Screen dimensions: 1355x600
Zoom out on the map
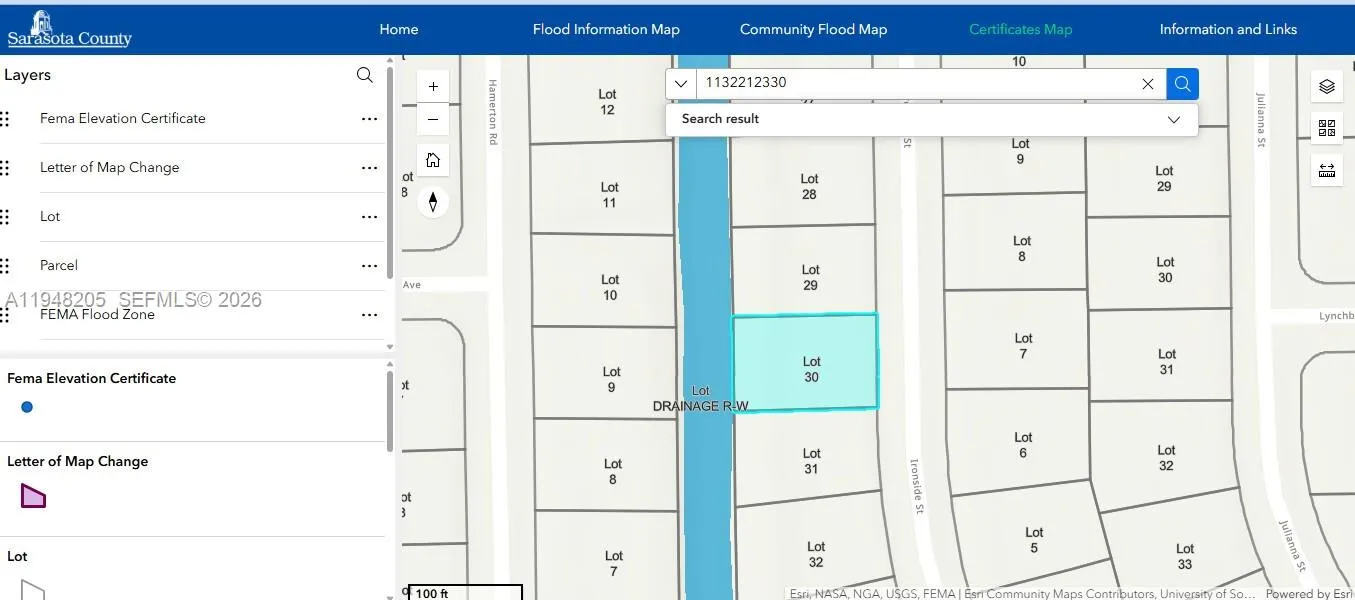tap(433, 120)
